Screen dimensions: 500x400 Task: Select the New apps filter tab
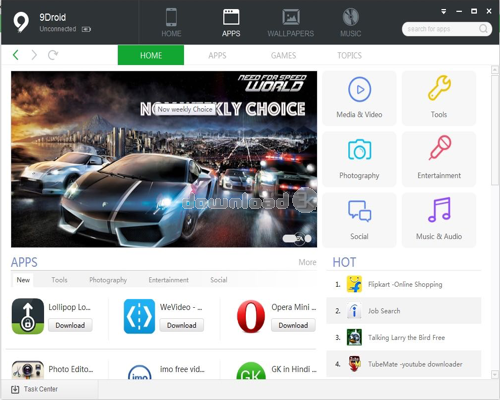(23, 280)
